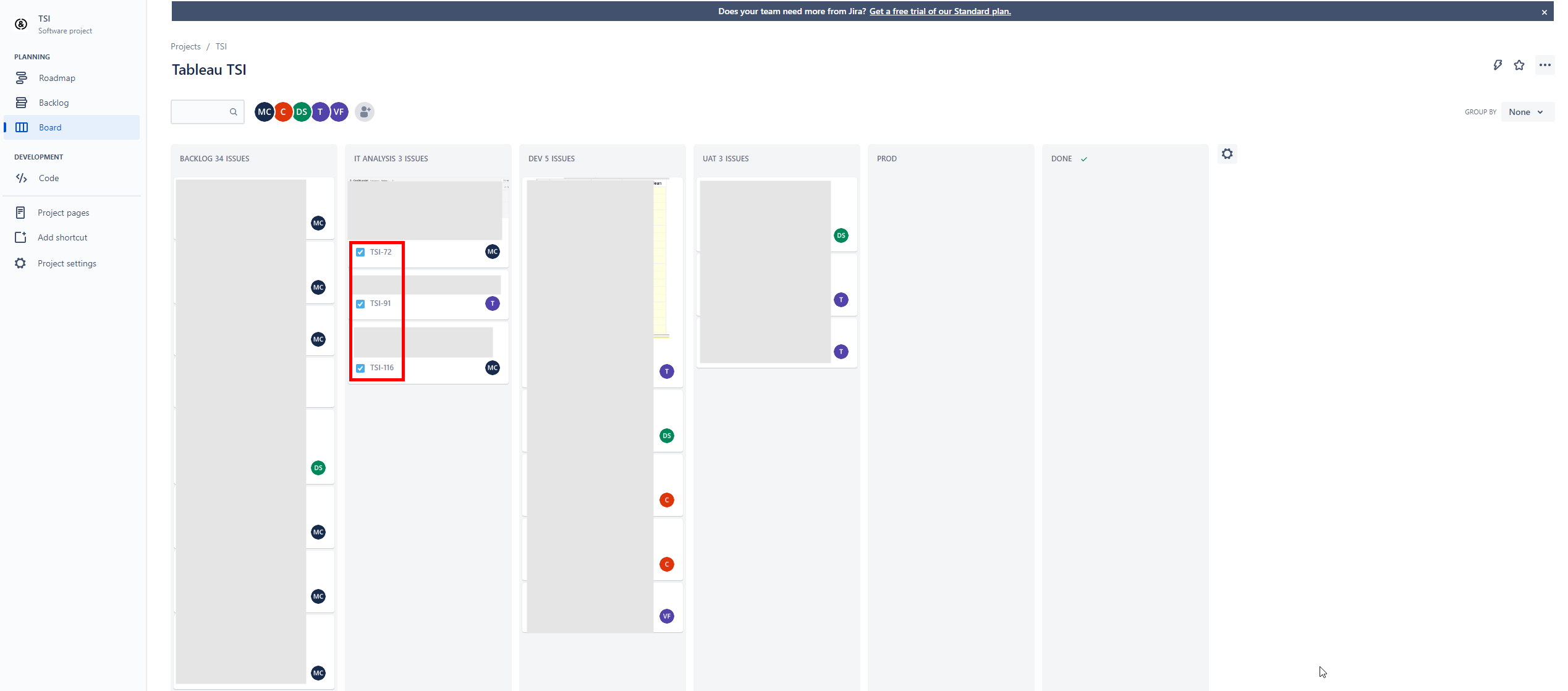Uncheck the TSI-116 card checkbox
This screenshot has width=1568, height=691.
[360, 367]
